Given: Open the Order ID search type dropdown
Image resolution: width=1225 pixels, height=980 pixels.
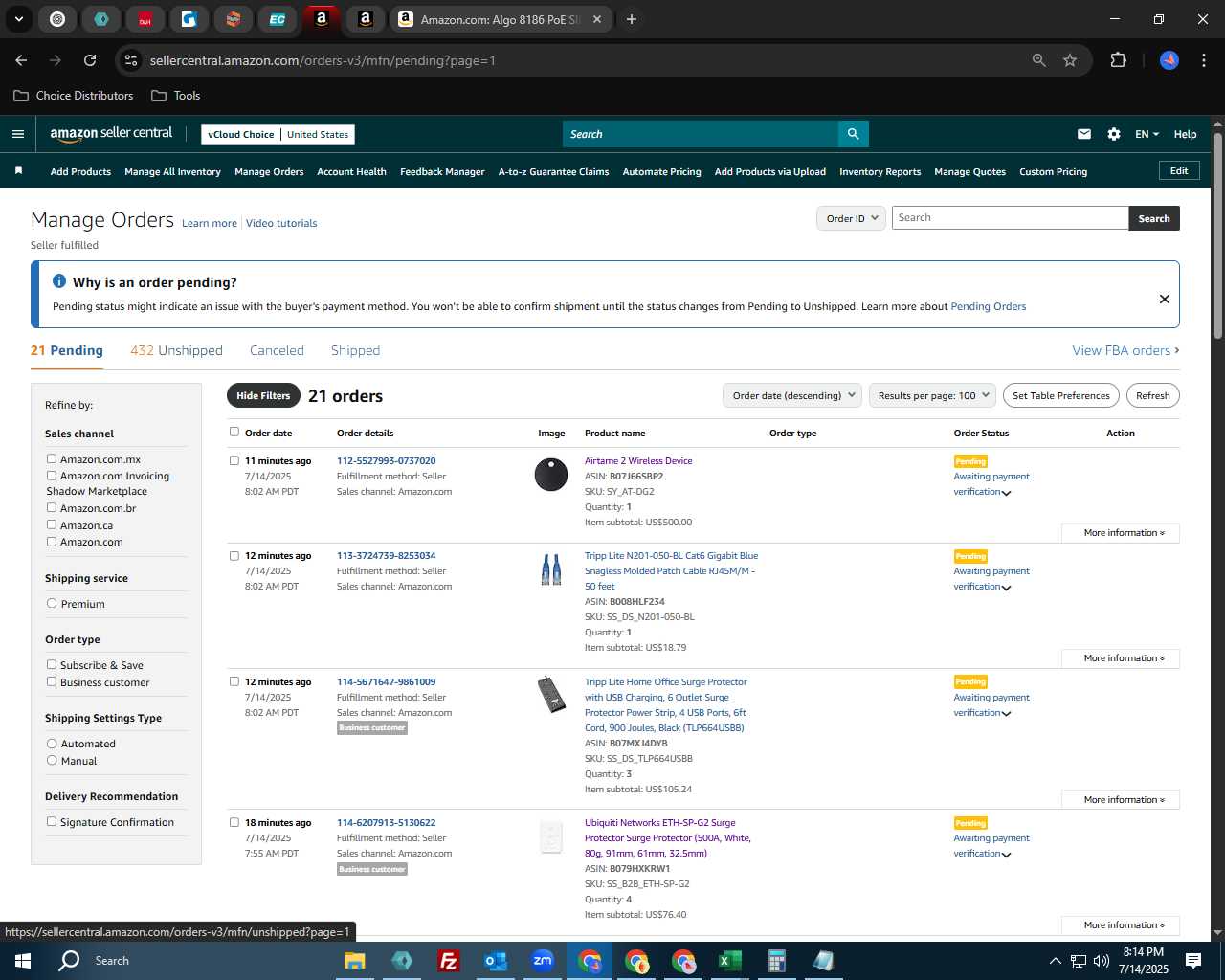Looking at the screenshot, I should tap(850, 218).
